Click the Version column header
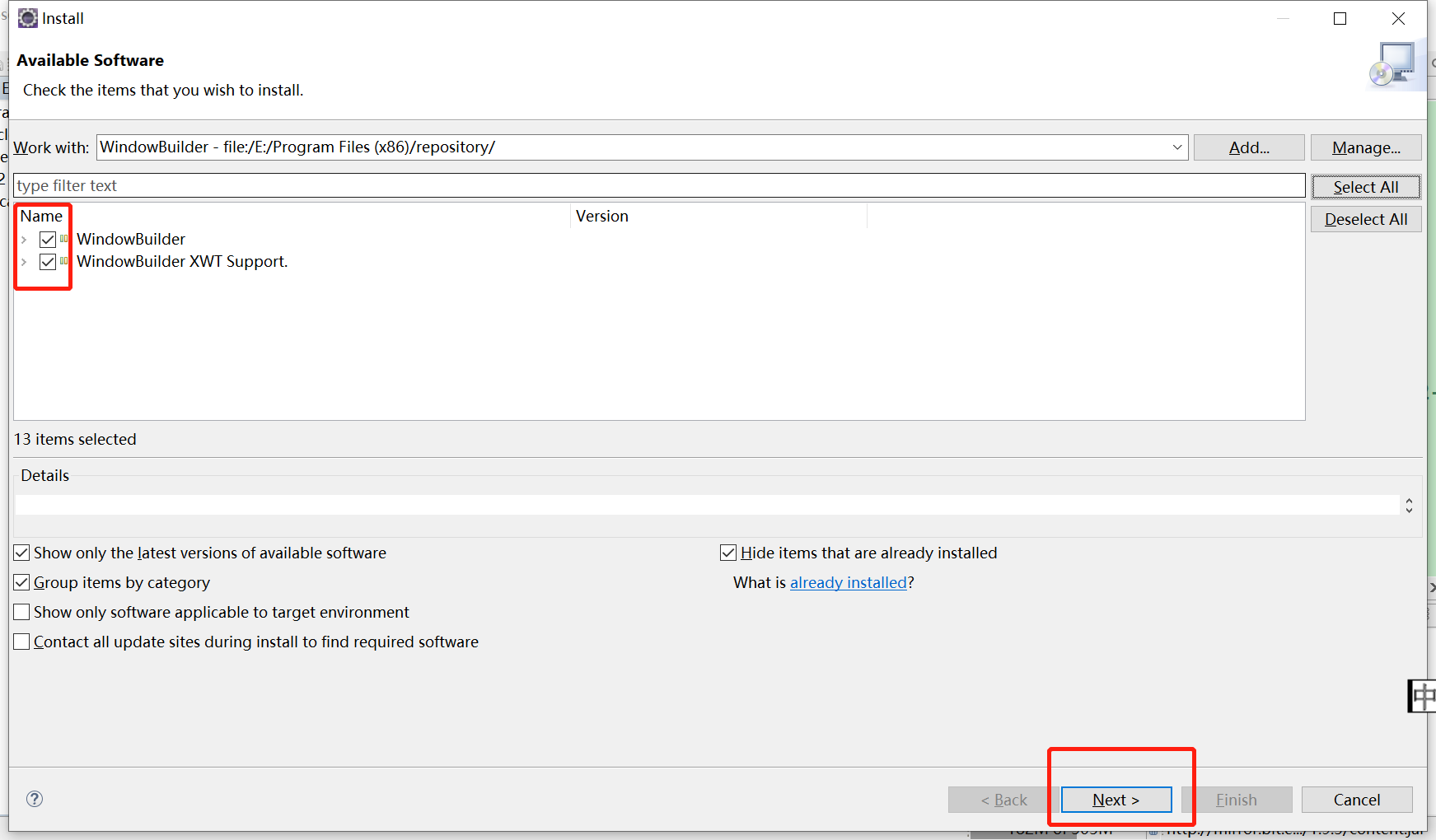The width and height of the screenshot is (1436, 840). click(x=718, y=216)
